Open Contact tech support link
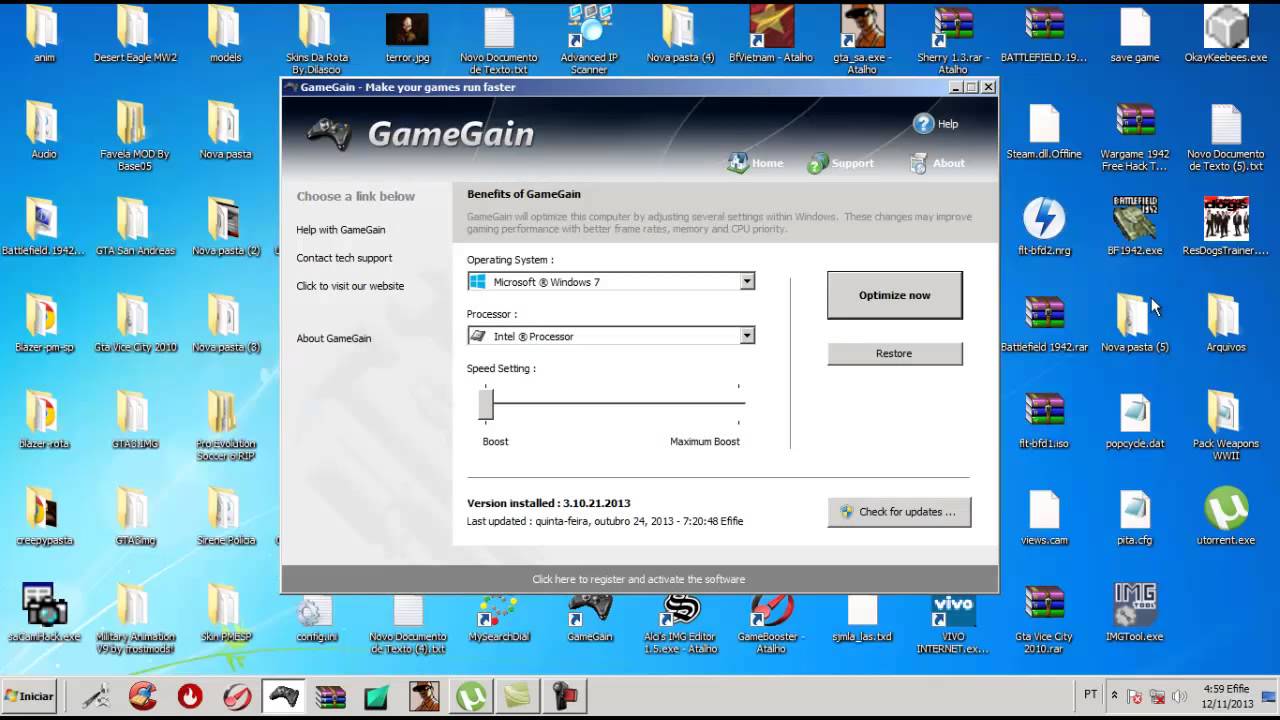The width and height of the screenshot is (1280, 720). 344,258
